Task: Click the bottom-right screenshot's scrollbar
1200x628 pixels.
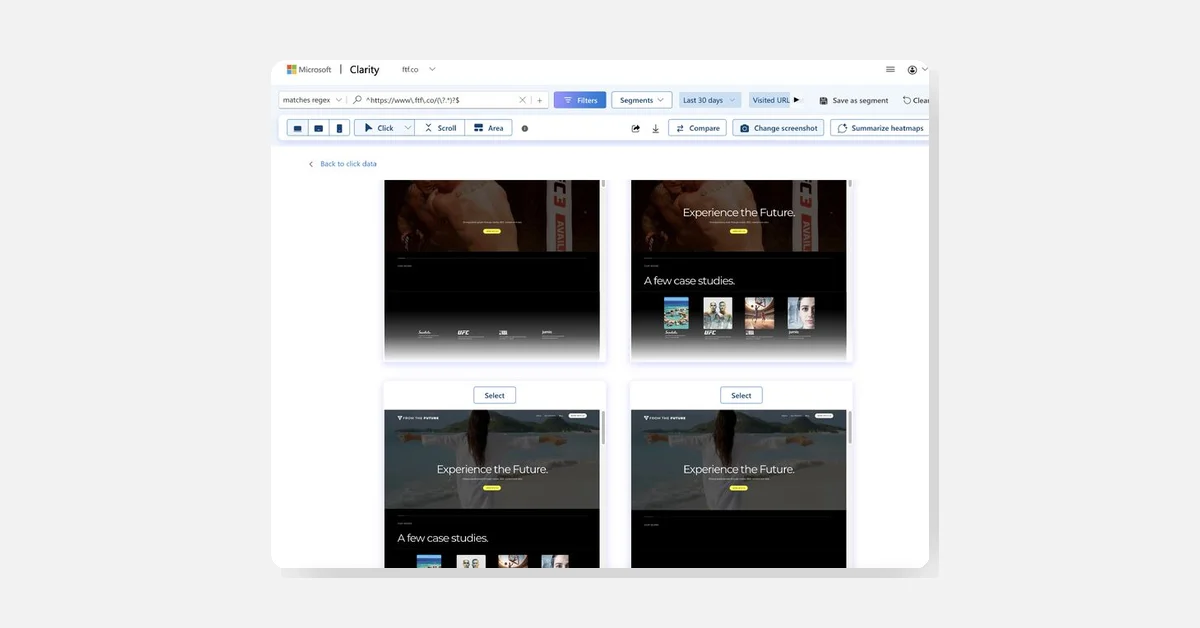Action: (850, 428)
